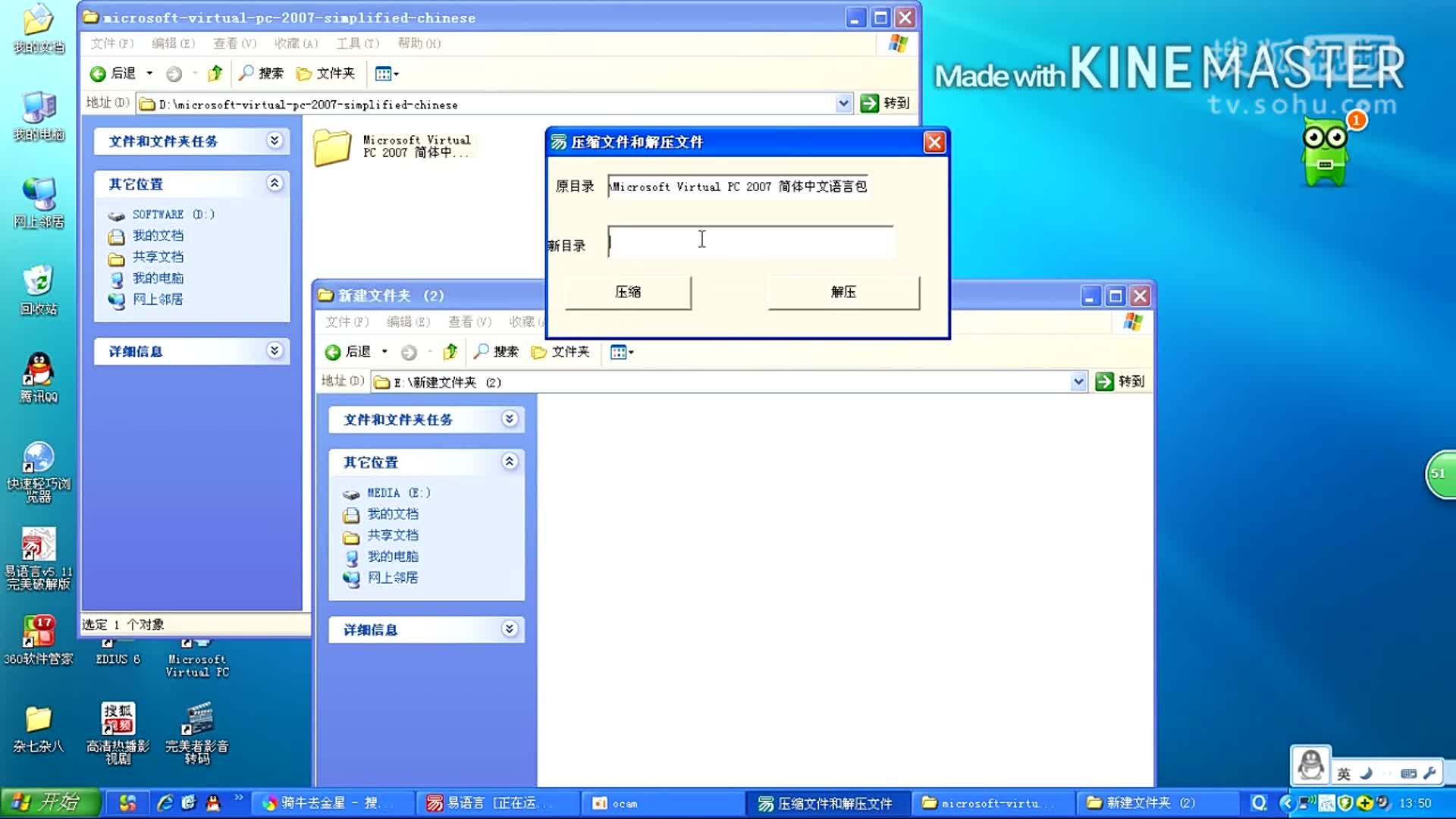Switch to ocam taskbar item
The width and height of the screenshot is (1456, 819).
(x=661, y=803)
